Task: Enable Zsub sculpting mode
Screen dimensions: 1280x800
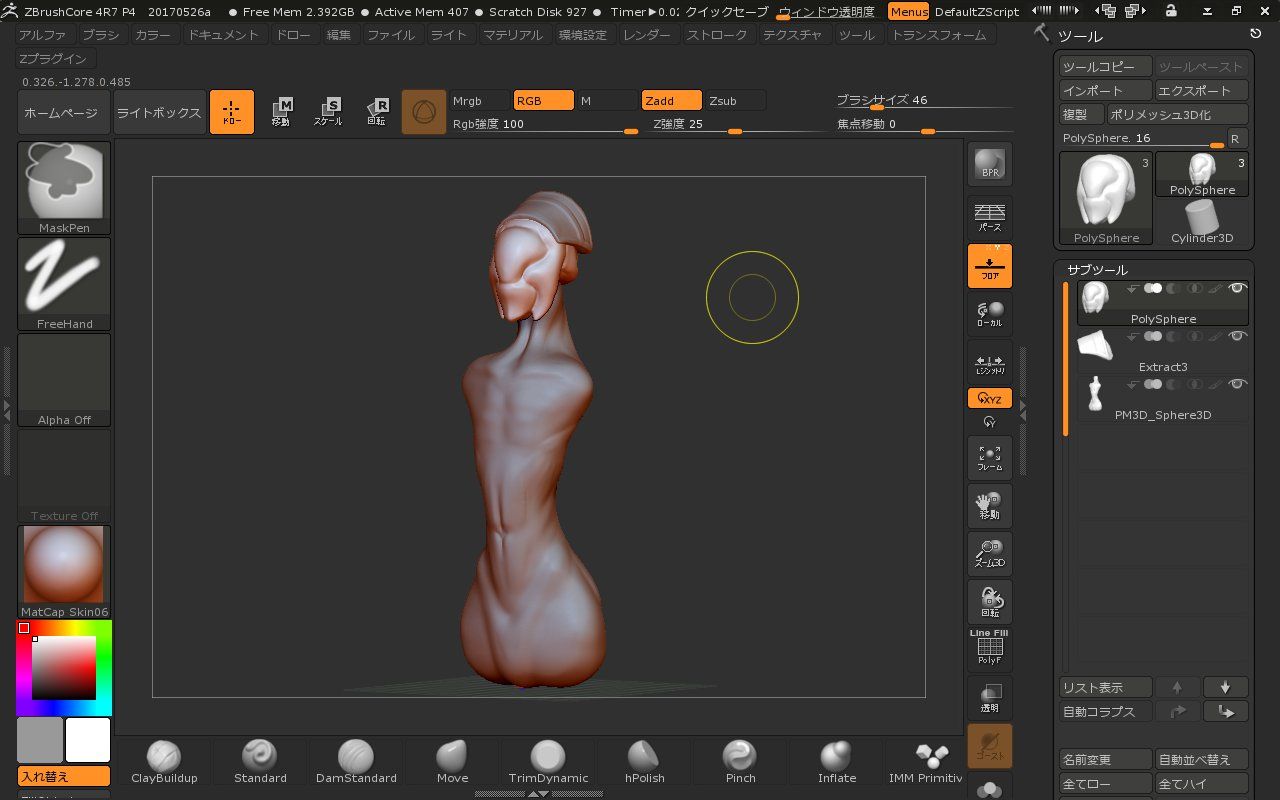Action: (x=733, y=101)
